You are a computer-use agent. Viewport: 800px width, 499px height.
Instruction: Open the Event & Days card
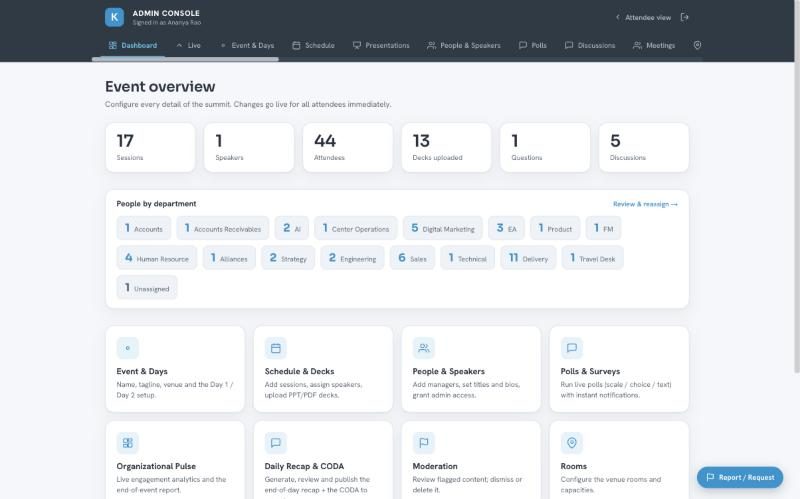(175, 369)
